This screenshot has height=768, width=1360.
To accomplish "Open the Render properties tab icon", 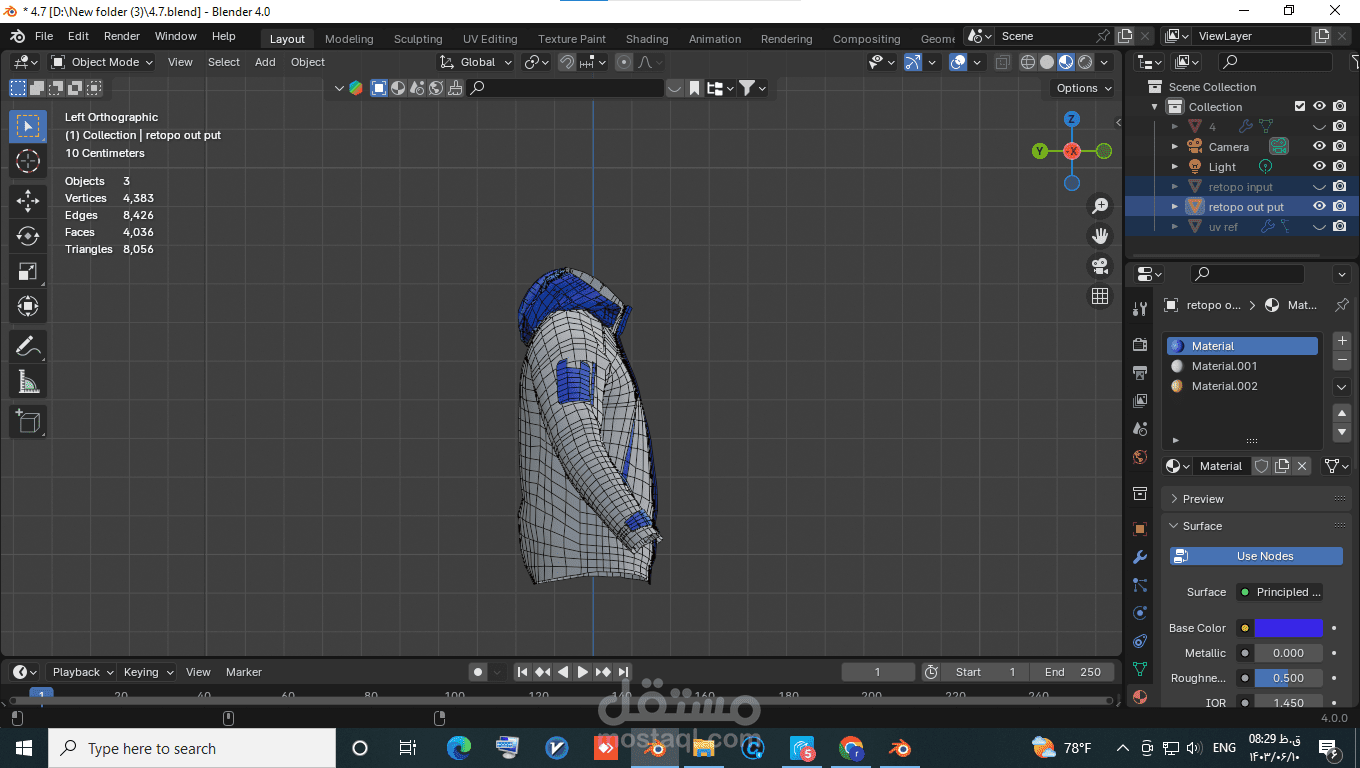I will coord(1140,345).
